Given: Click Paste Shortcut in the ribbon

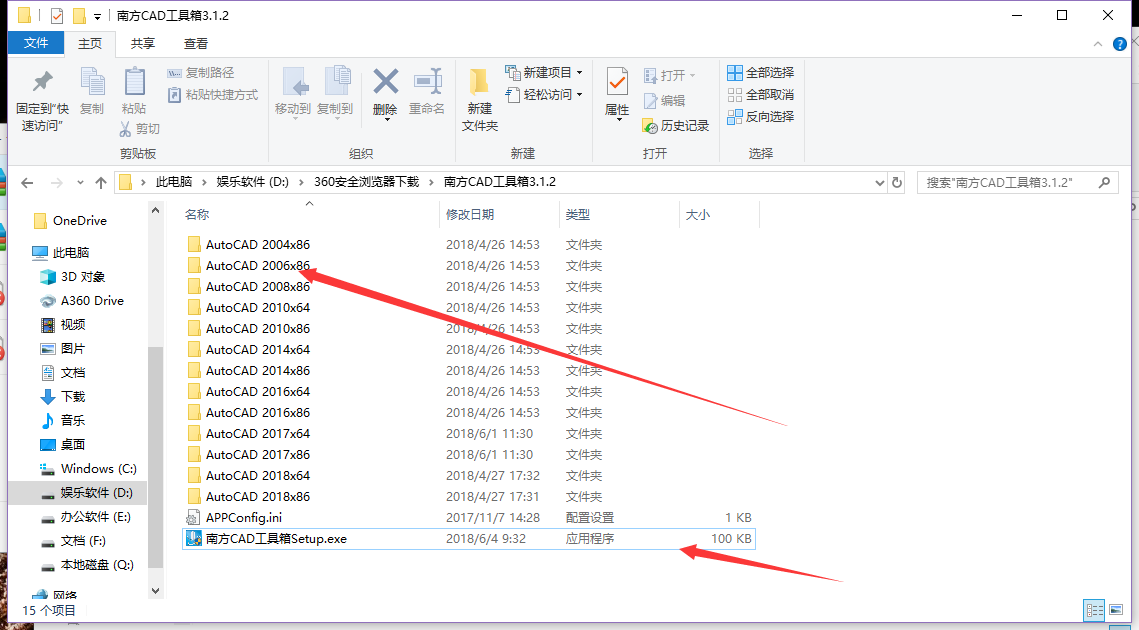Looking at the screenshot, I should click(x=213, y=94).
